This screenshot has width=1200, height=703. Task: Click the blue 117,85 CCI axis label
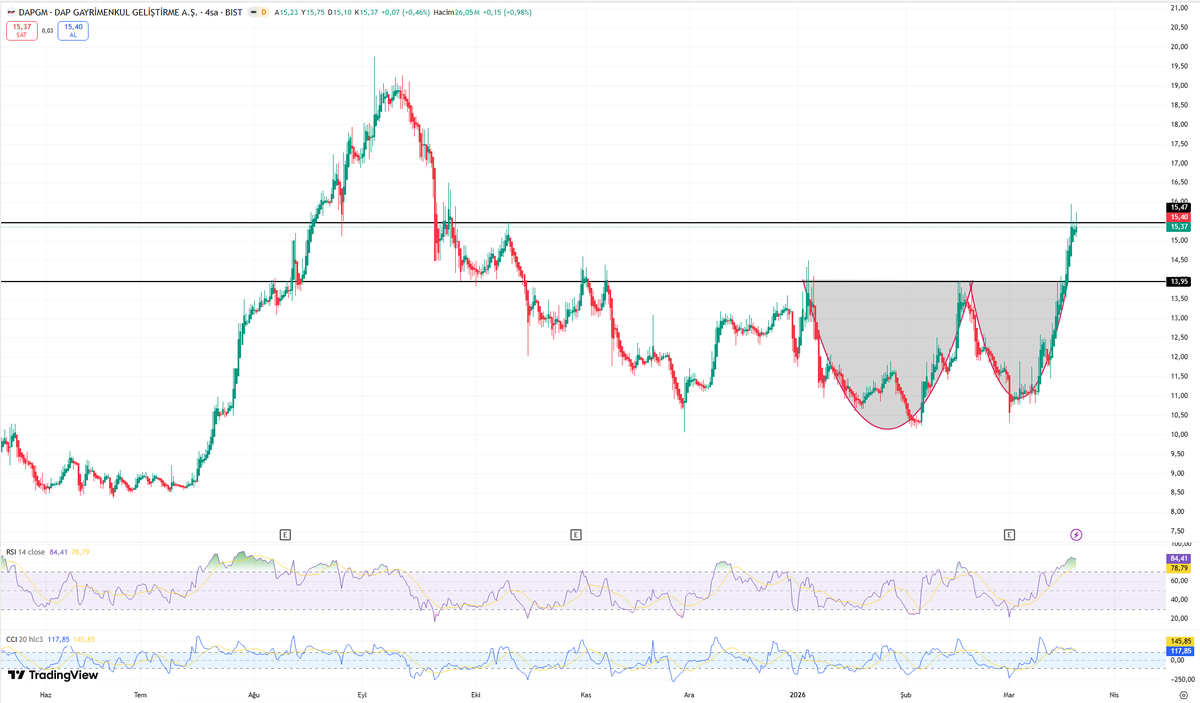1179,650
